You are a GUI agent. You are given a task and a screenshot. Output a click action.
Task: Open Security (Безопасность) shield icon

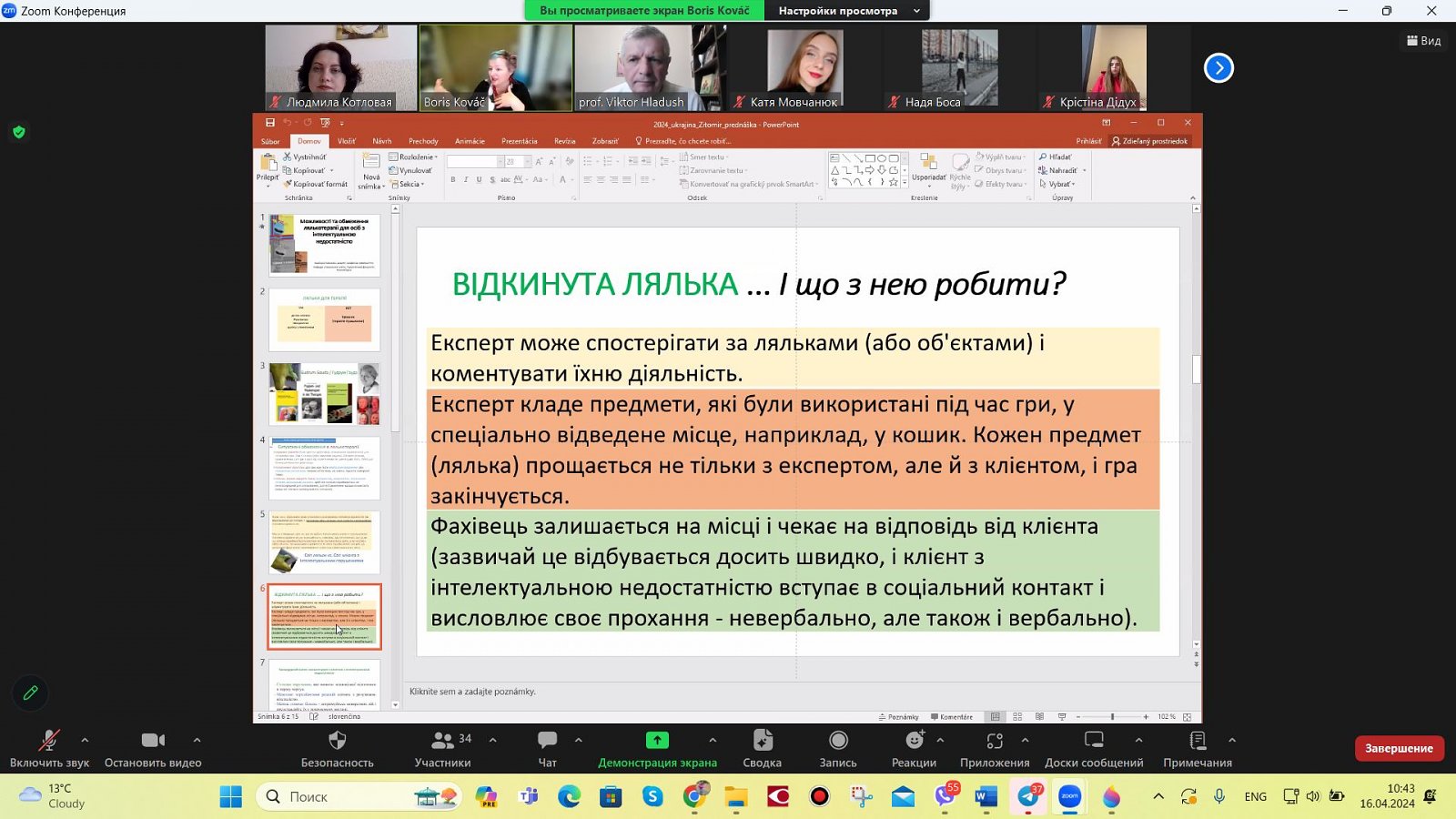(337, 741)
